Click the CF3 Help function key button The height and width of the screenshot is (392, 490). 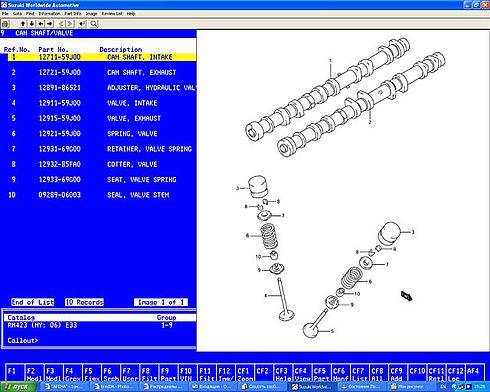283,374
